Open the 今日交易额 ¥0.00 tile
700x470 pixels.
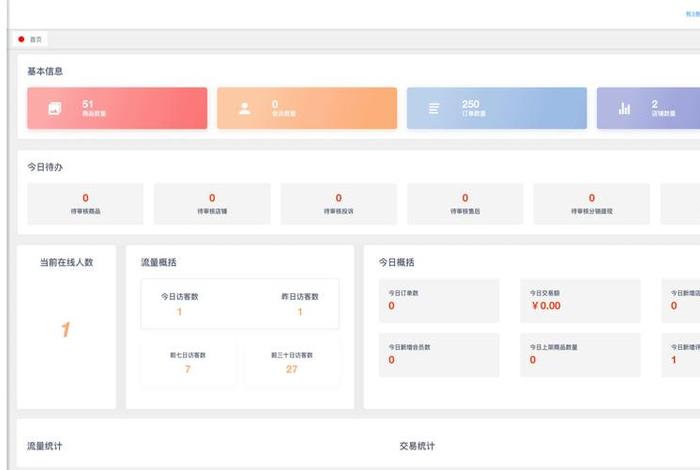pyautogui.click(x=580, y=301)
